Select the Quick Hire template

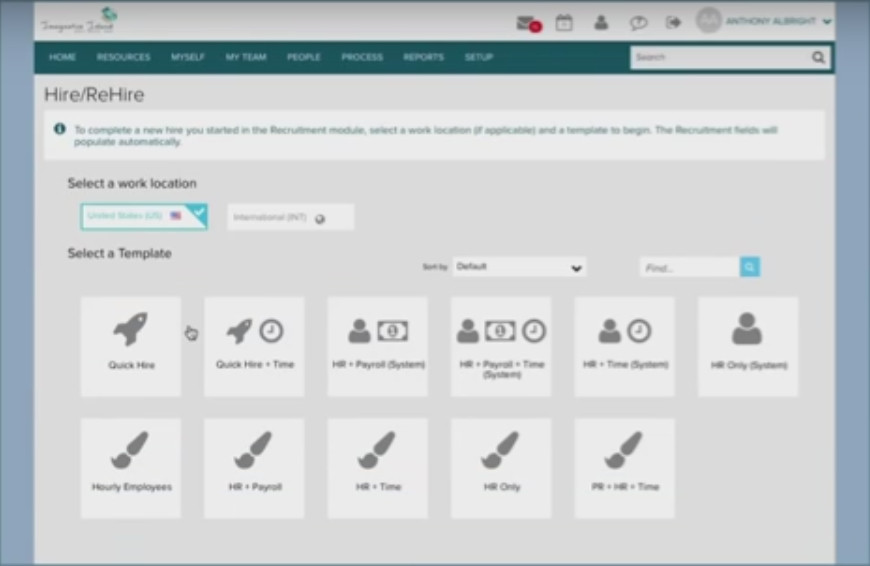pos(131,346)
